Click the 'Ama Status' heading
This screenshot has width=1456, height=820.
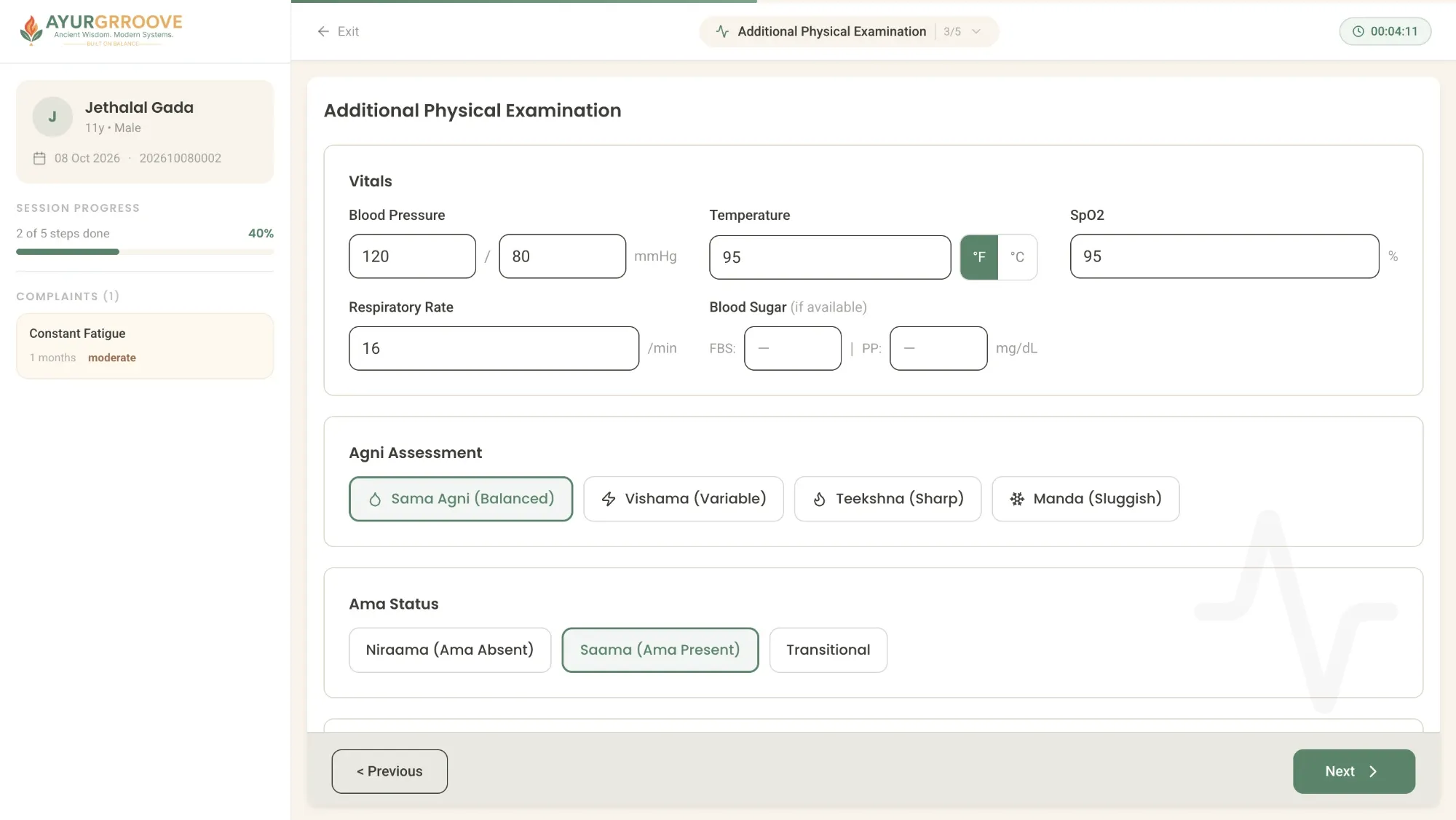click(x=394, y=604)
